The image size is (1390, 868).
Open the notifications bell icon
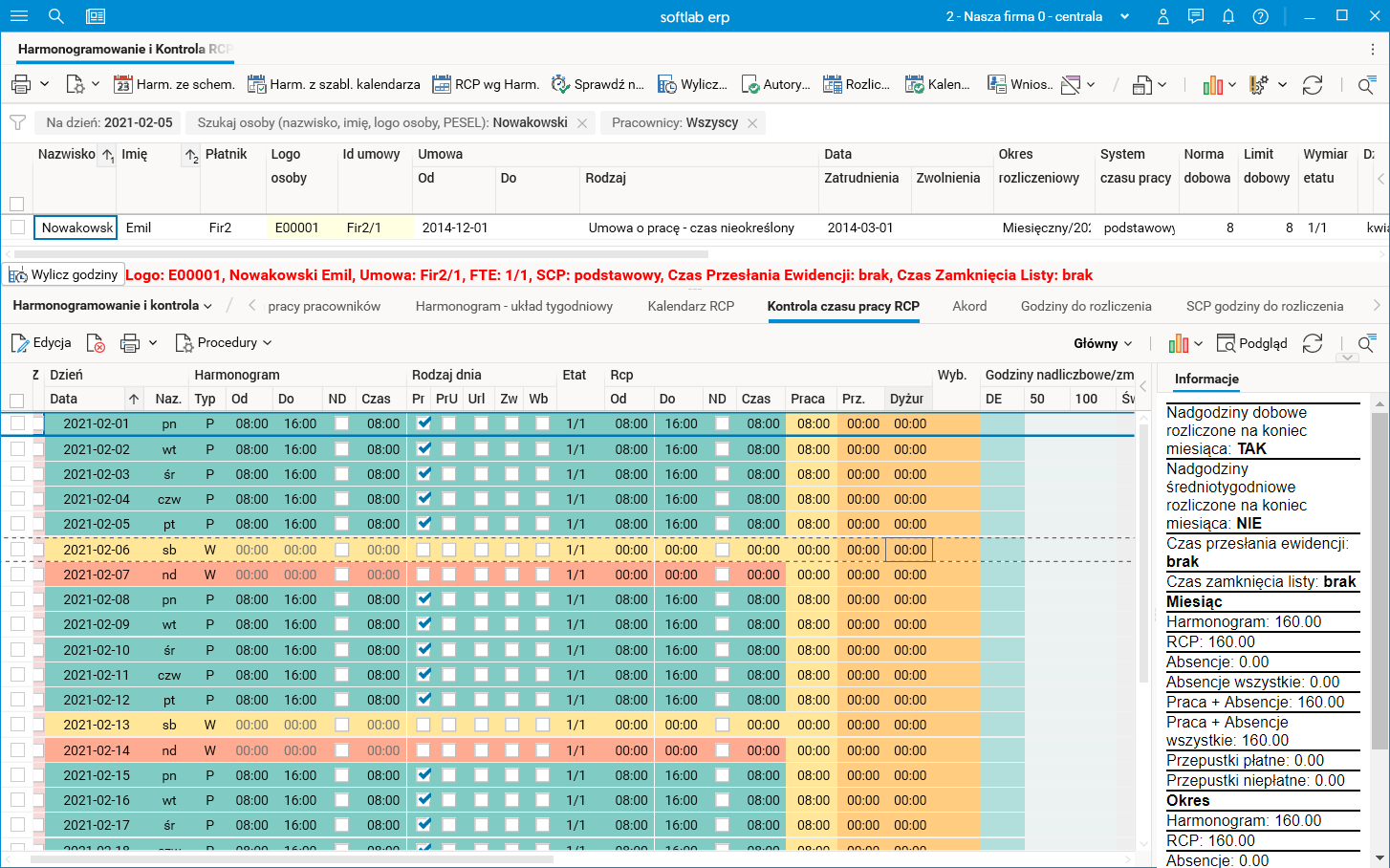(1228, 16)
